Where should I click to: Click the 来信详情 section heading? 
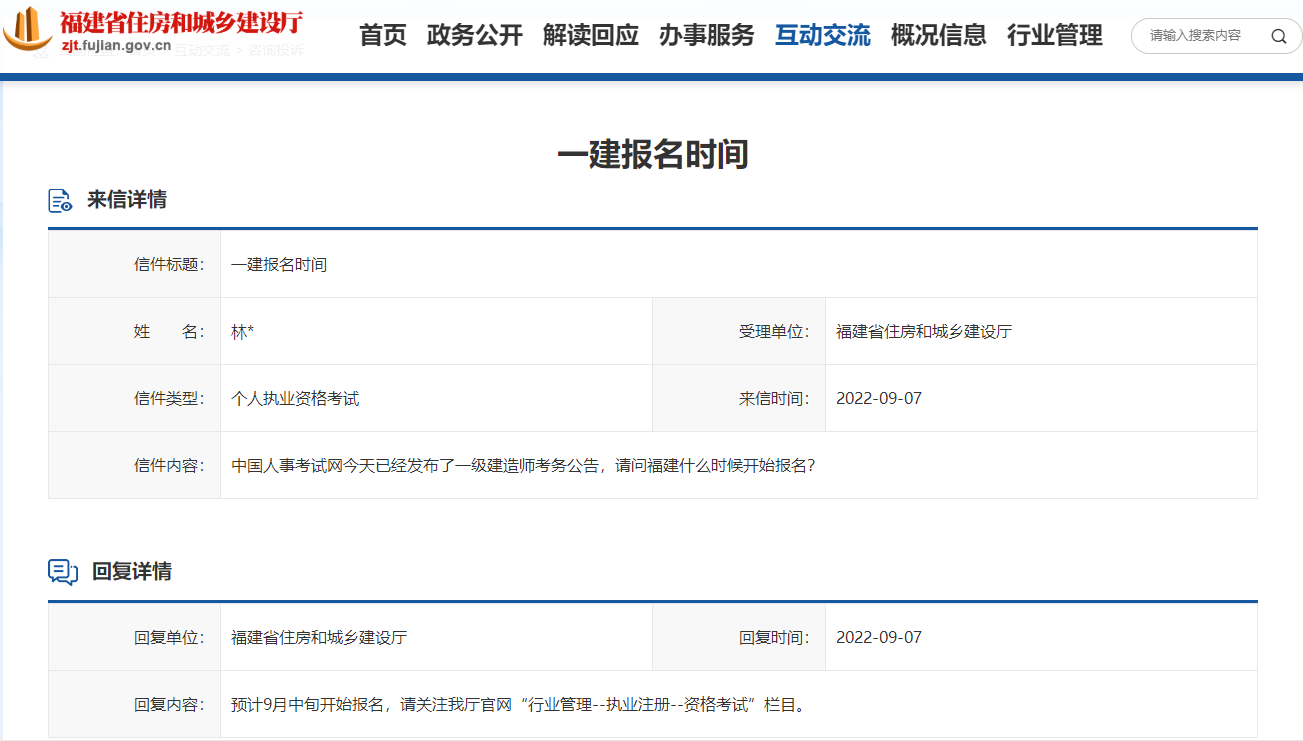click(x=127, y=200)
